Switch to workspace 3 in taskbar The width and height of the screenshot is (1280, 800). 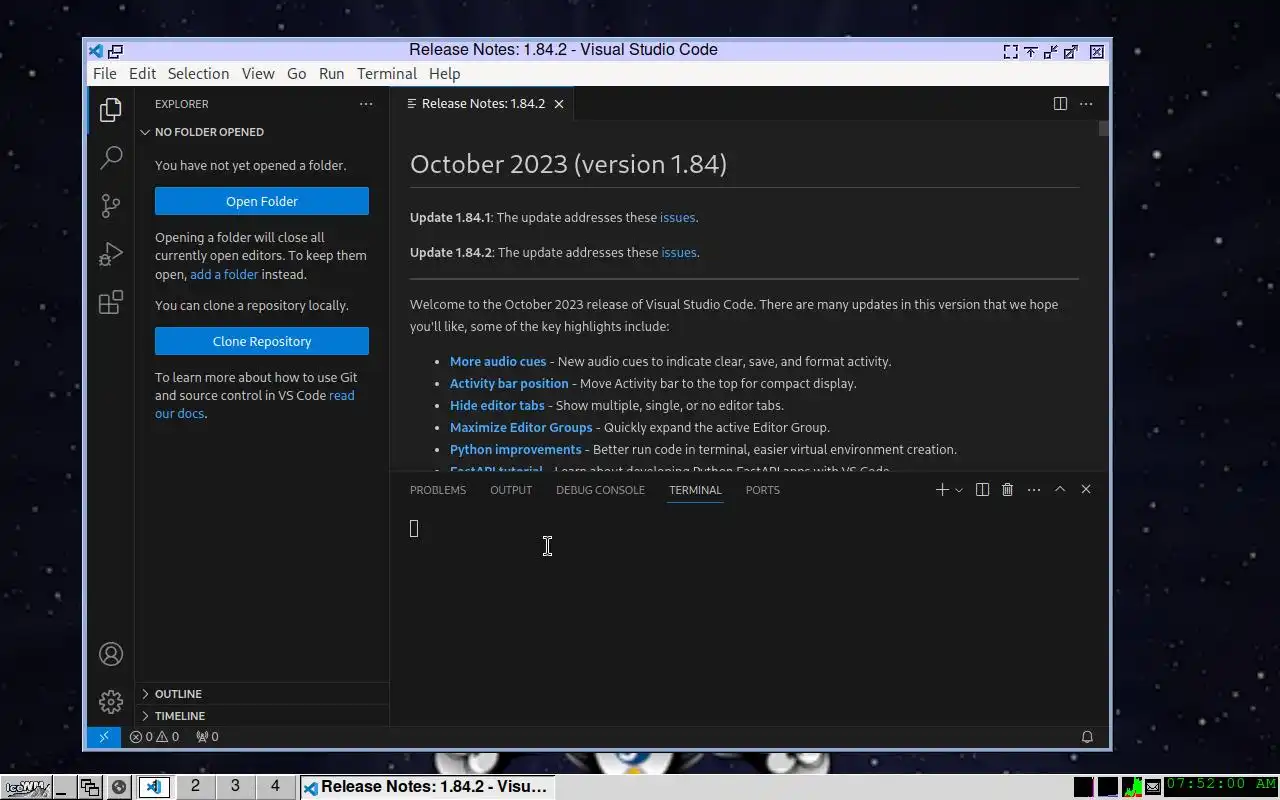click(235, 786)
